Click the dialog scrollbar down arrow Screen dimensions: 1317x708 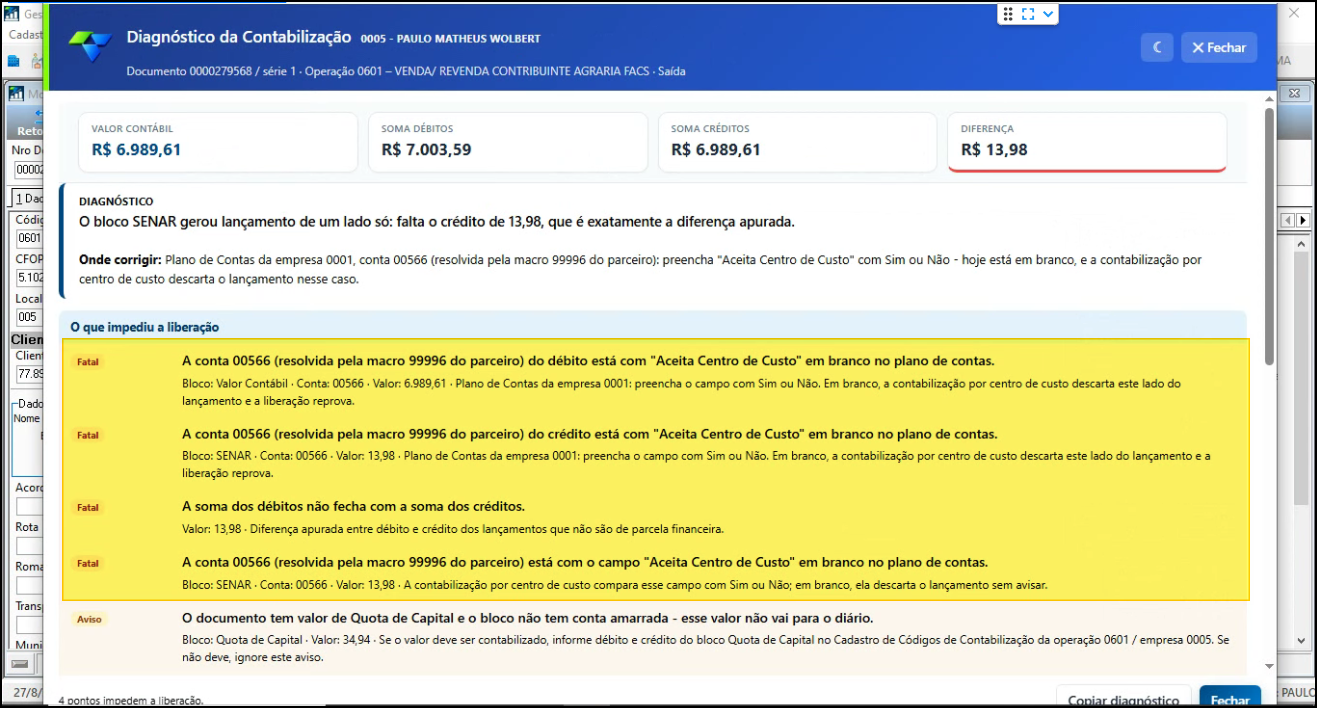tap(1270, 665)
